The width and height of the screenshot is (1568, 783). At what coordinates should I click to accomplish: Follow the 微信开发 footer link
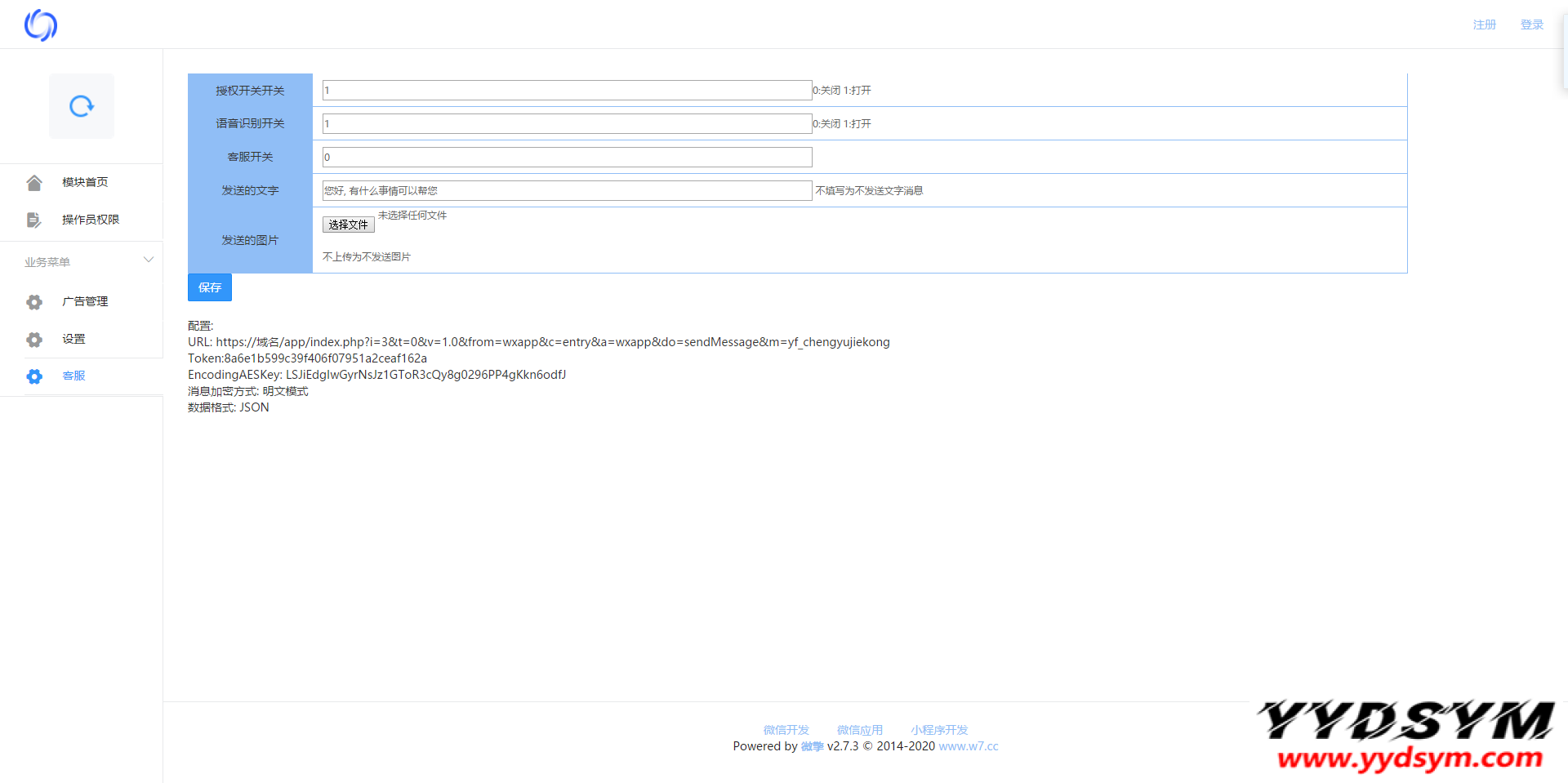[786, 730]
